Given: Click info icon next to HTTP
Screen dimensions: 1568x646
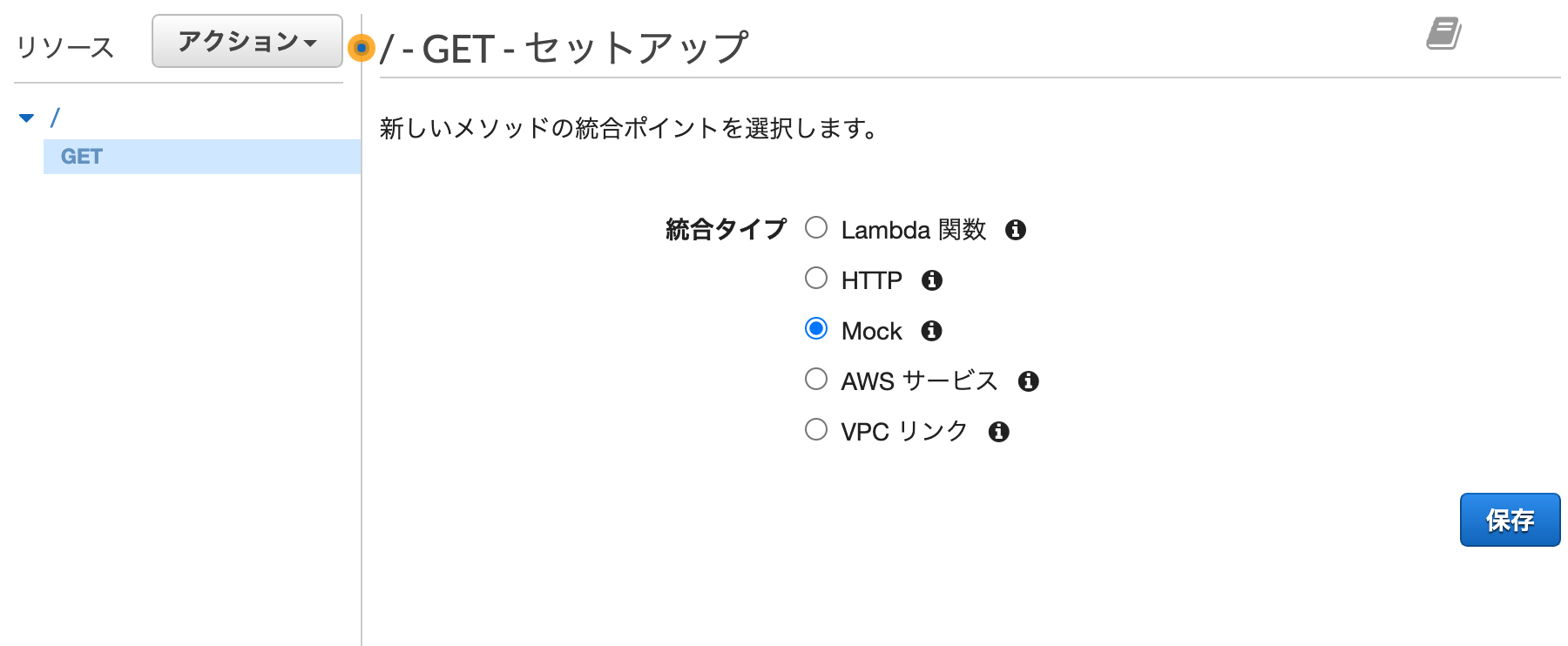Looking at the screenshot, I should (932, 280).
